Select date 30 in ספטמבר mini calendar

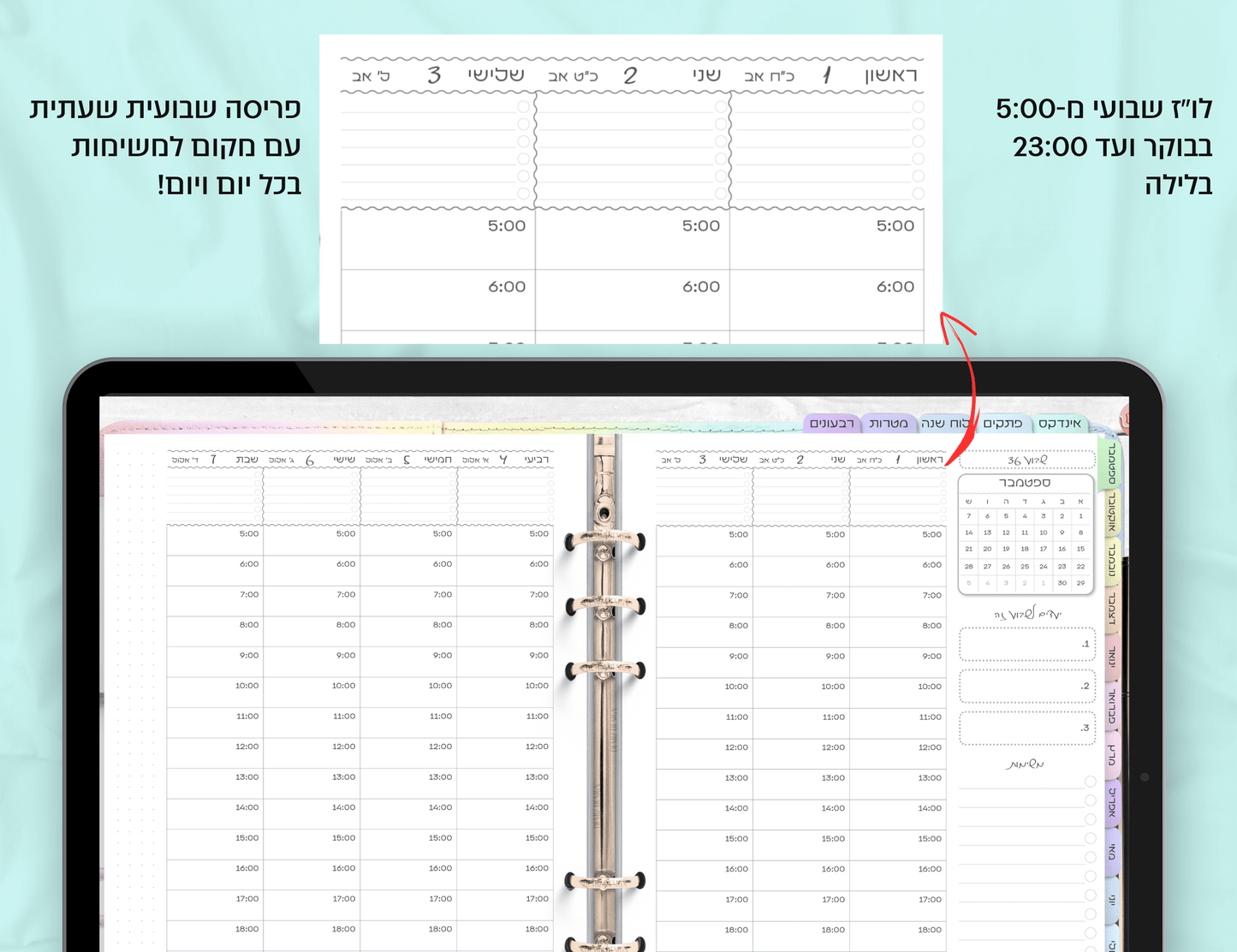(x=1062, y=583)
